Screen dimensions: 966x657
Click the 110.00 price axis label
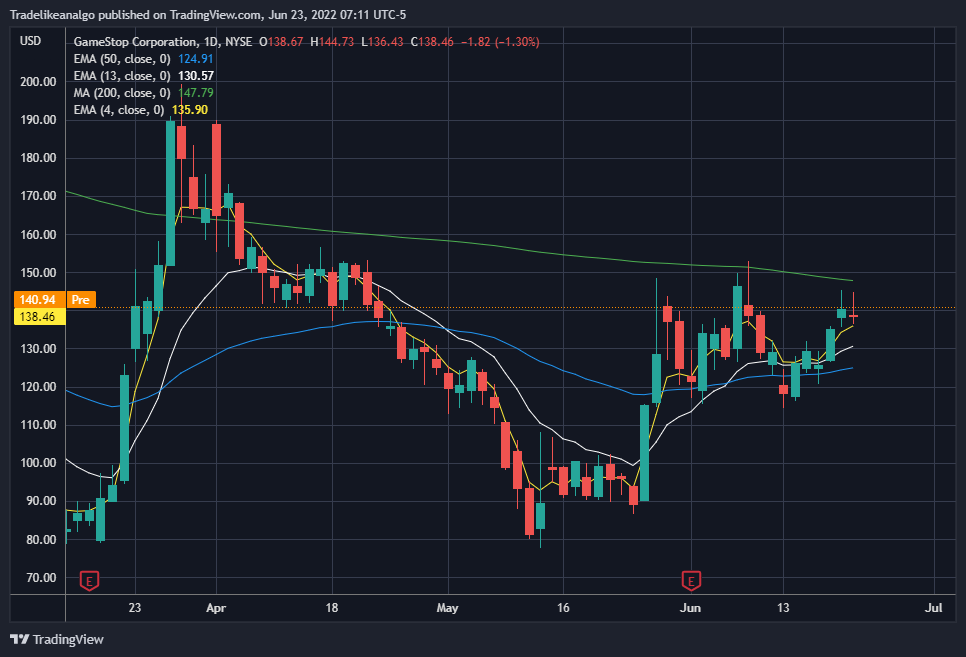(x=38, y=425)
